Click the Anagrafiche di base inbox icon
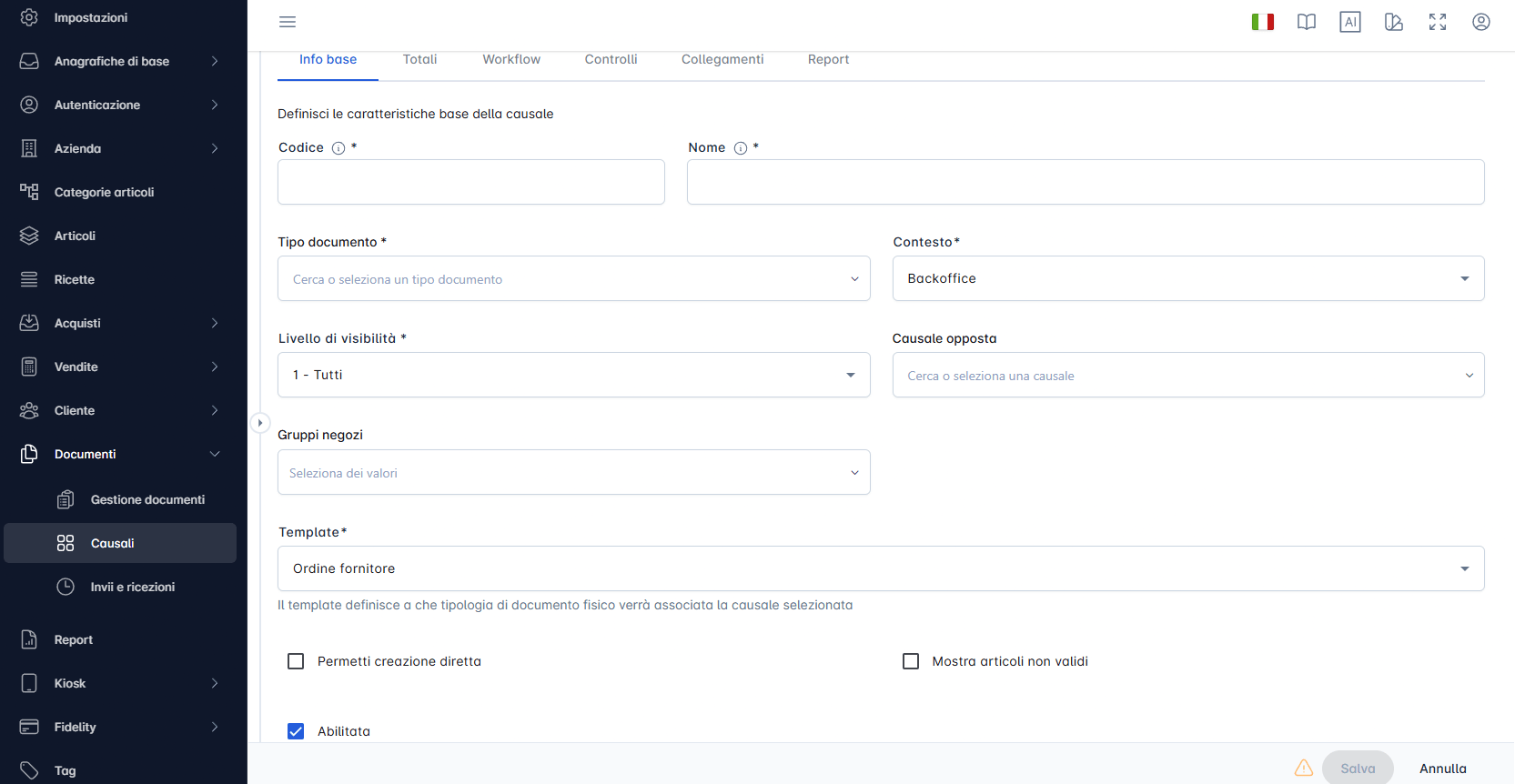1515x784 pixels. point(29,61)
